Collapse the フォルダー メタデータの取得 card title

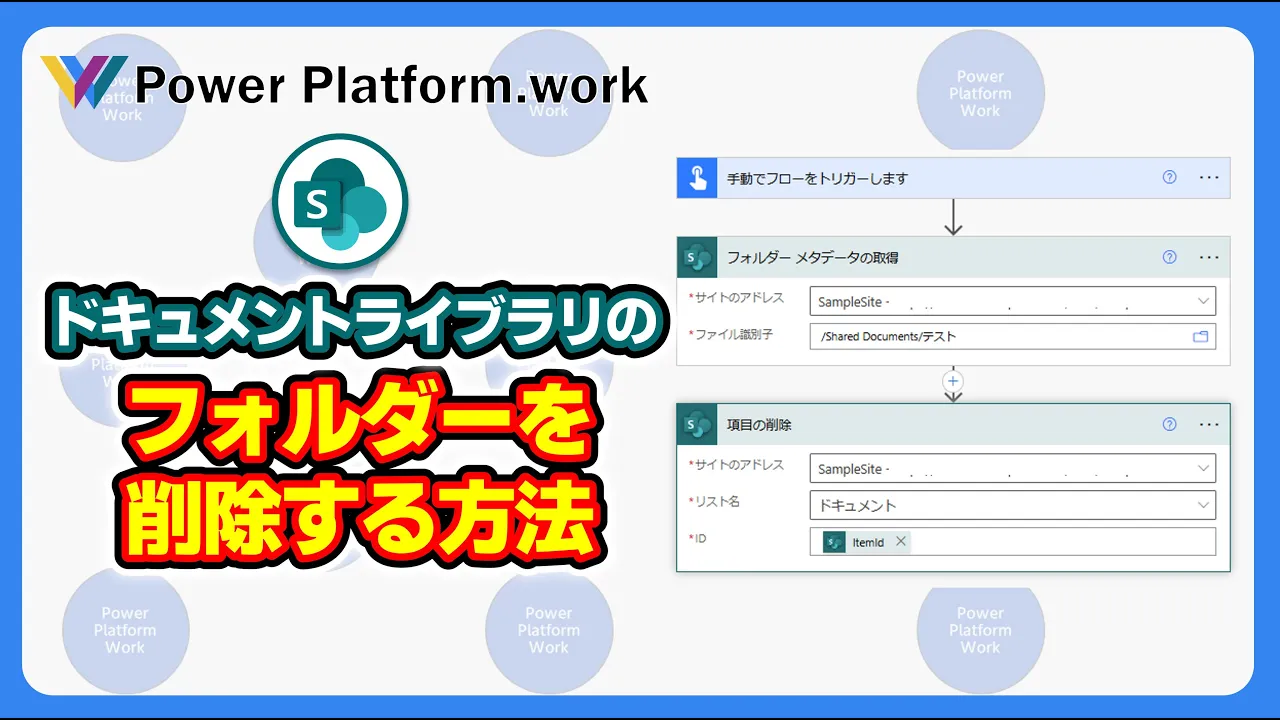point(812,257)
